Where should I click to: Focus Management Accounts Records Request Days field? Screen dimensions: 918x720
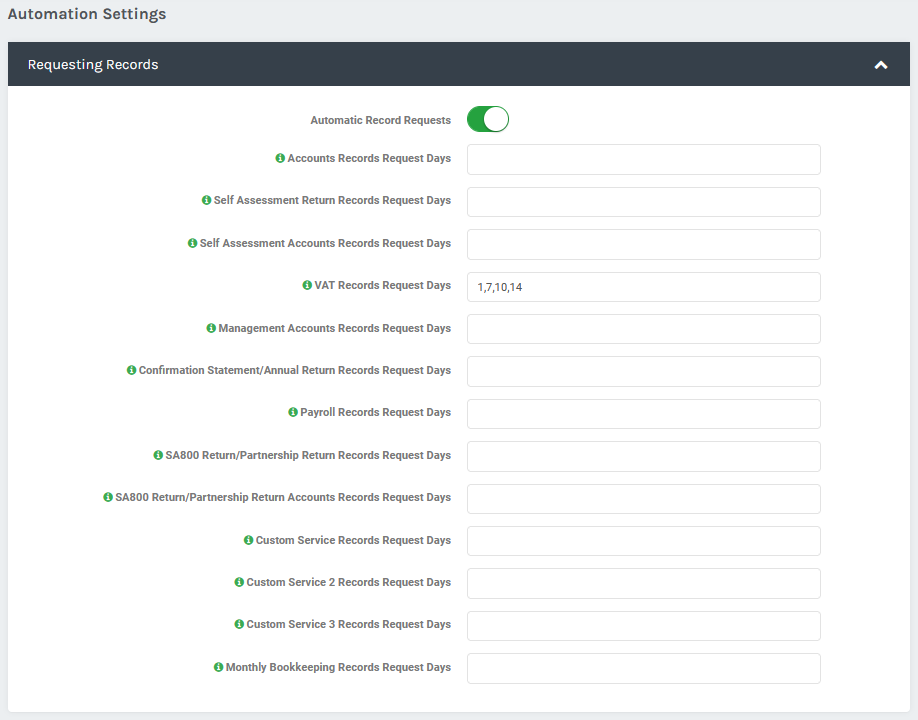click(x=643, y=329)
